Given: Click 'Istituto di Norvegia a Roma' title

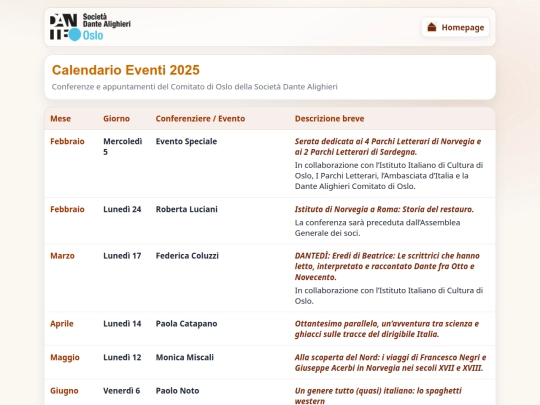Looking at the screenshot, I should click(384, 209).
